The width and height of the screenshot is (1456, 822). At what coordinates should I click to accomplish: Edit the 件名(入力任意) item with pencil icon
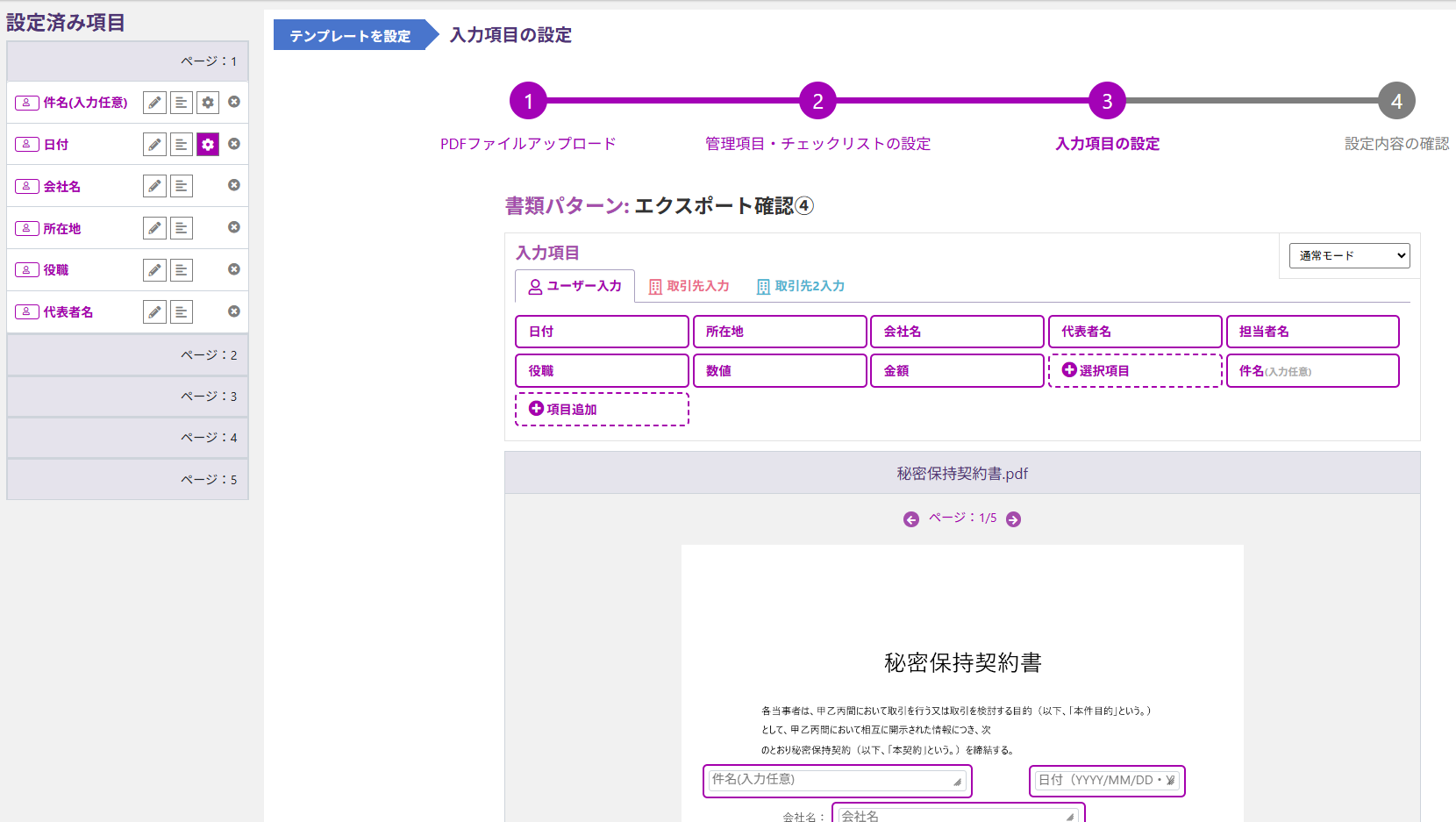154,103
